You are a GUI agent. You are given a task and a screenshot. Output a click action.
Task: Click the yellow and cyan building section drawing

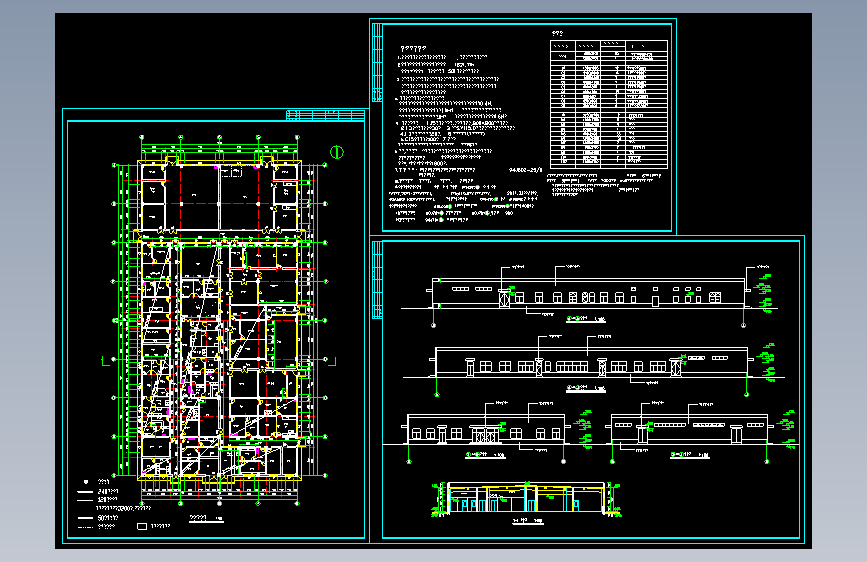pos(526,500)
